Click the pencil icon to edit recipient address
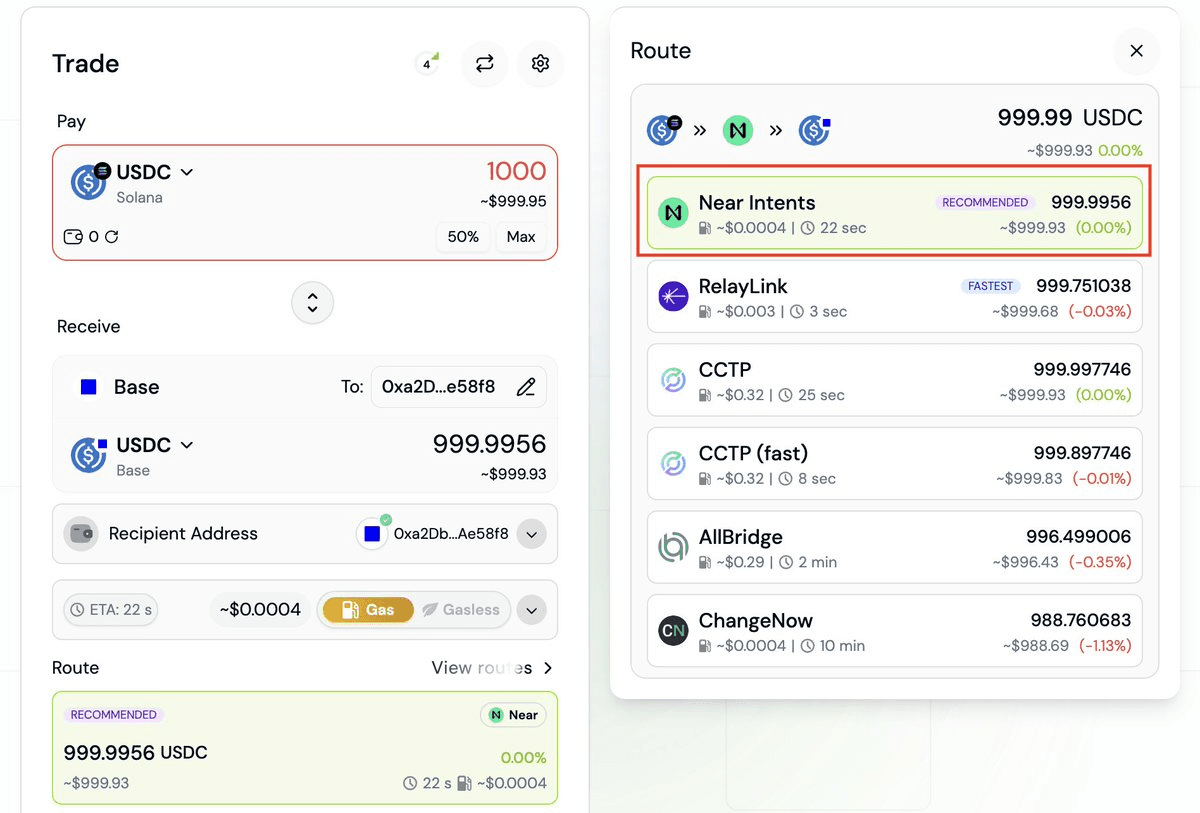 click(x=526, y=386)
